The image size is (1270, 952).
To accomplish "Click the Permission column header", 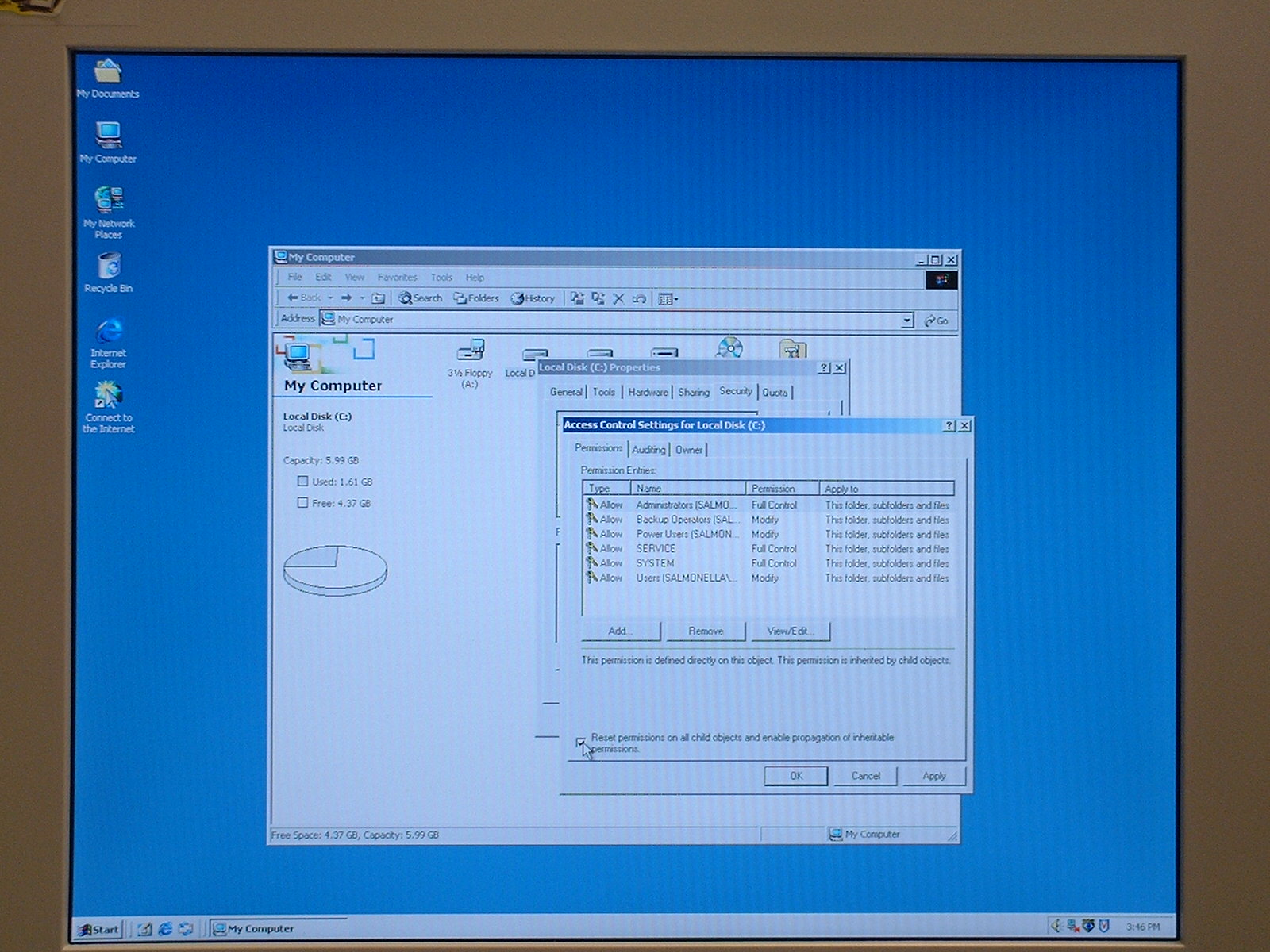I will coord(773,489).
